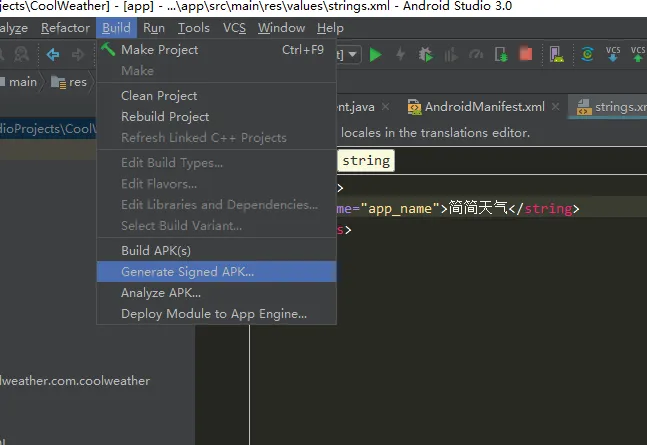Choose Build APK(s)
This screenshot has width=647, height=445.
point(217,251)
